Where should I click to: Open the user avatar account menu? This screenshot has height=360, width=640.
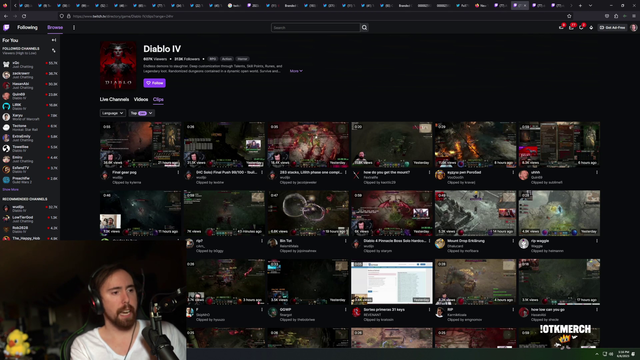click(x=633, y=28)
